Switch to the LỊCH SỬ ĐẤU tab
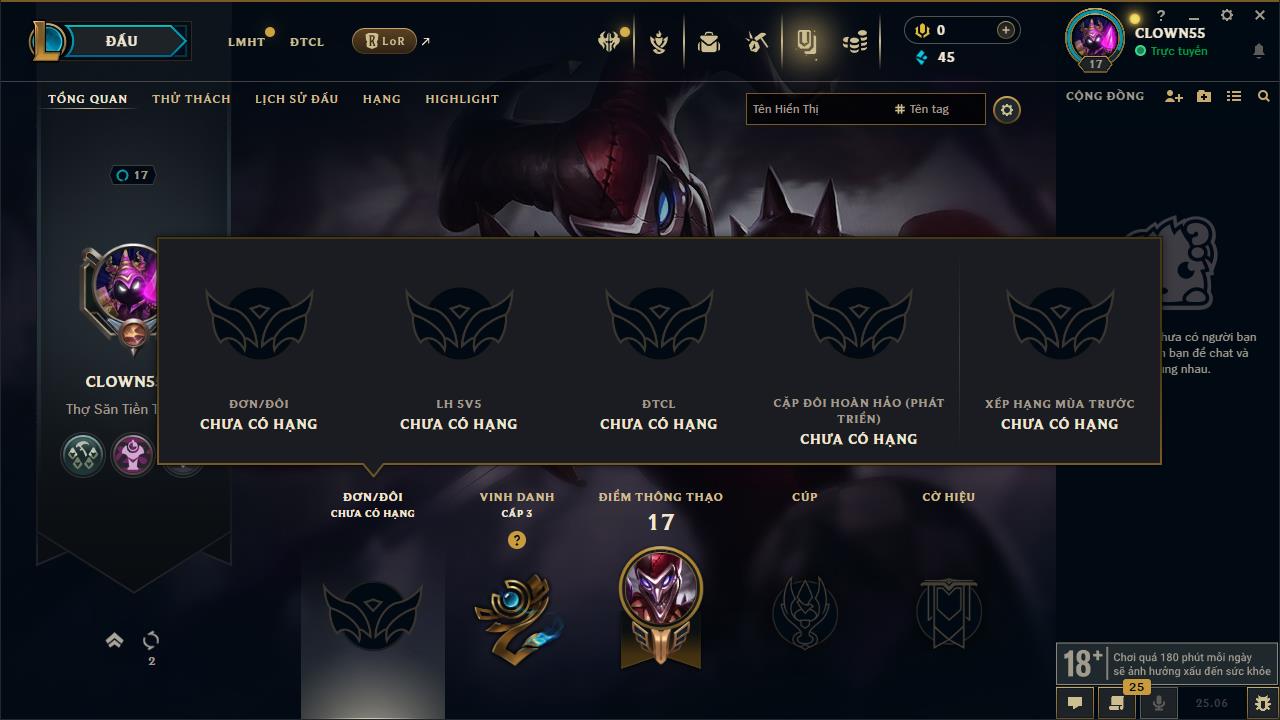Screen dimensions: 1280x720 click(296, 99)
